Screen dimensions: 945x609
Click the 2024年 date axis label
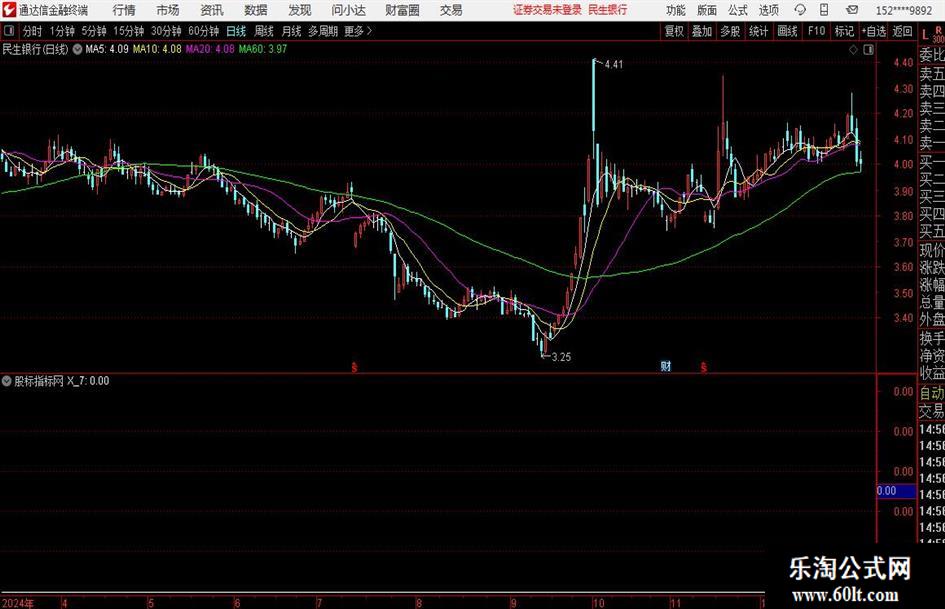[18, 603]
